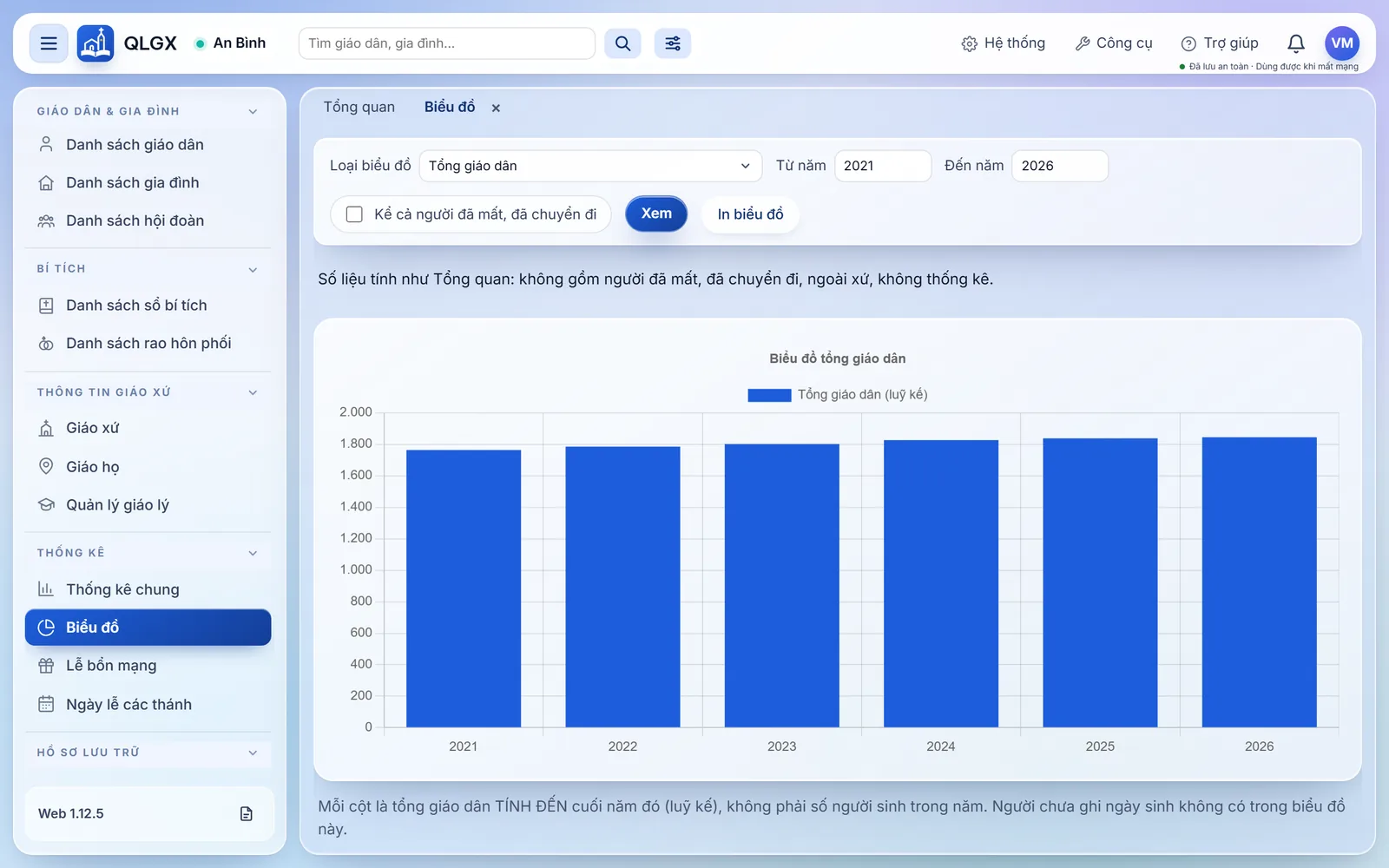Image resolution: width=1389 pixels, height=868 pixels.
Task: Toggle Kể cả người đã mất checkbox
Action: point(354,214)
